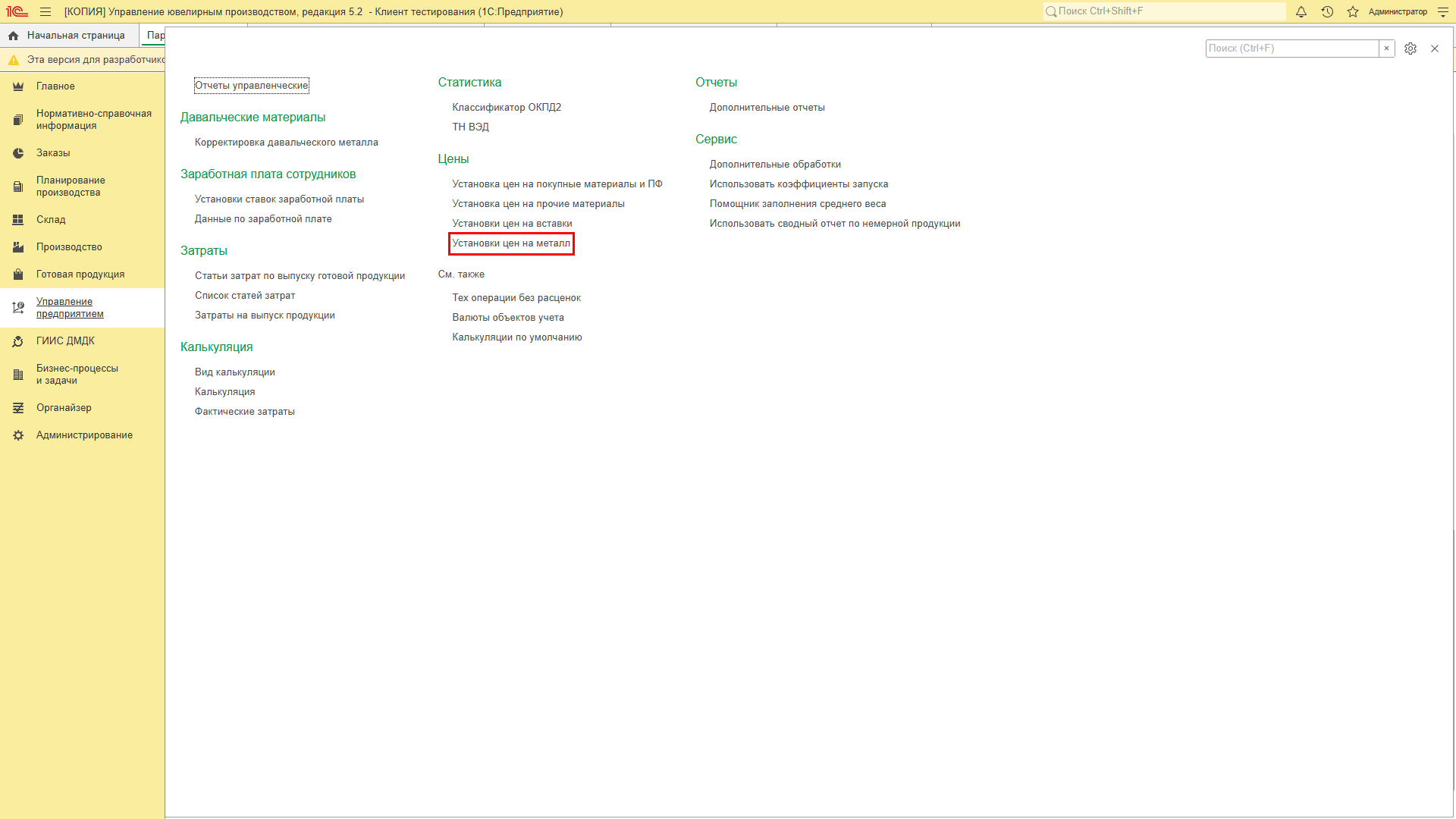The height and width of the screenshot is (819, 1456).
Task: Click the Планирование производства icon
Action: click(x=18, y=187)
